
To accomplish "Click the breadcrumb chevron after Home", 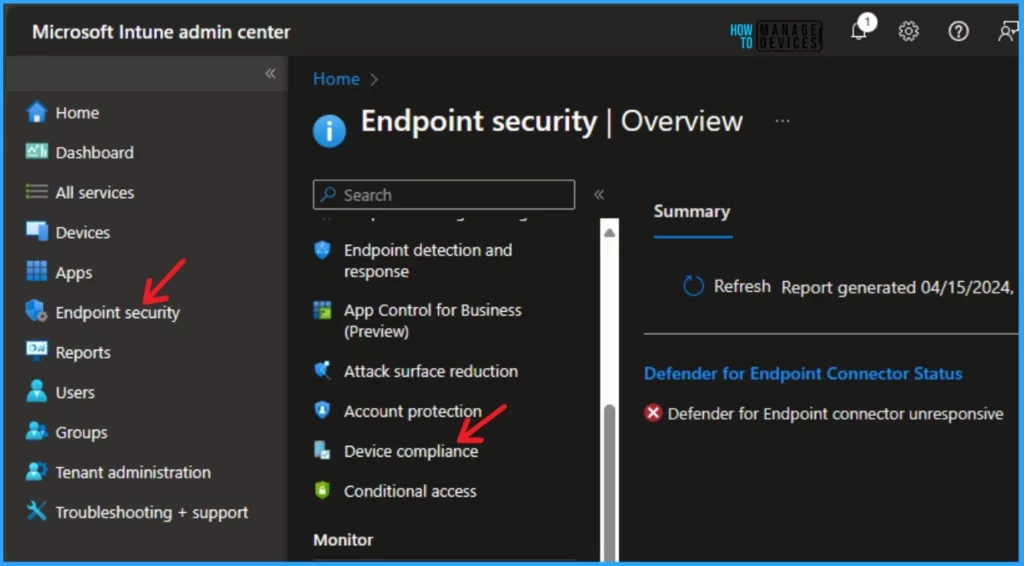I will coord(374,79).
